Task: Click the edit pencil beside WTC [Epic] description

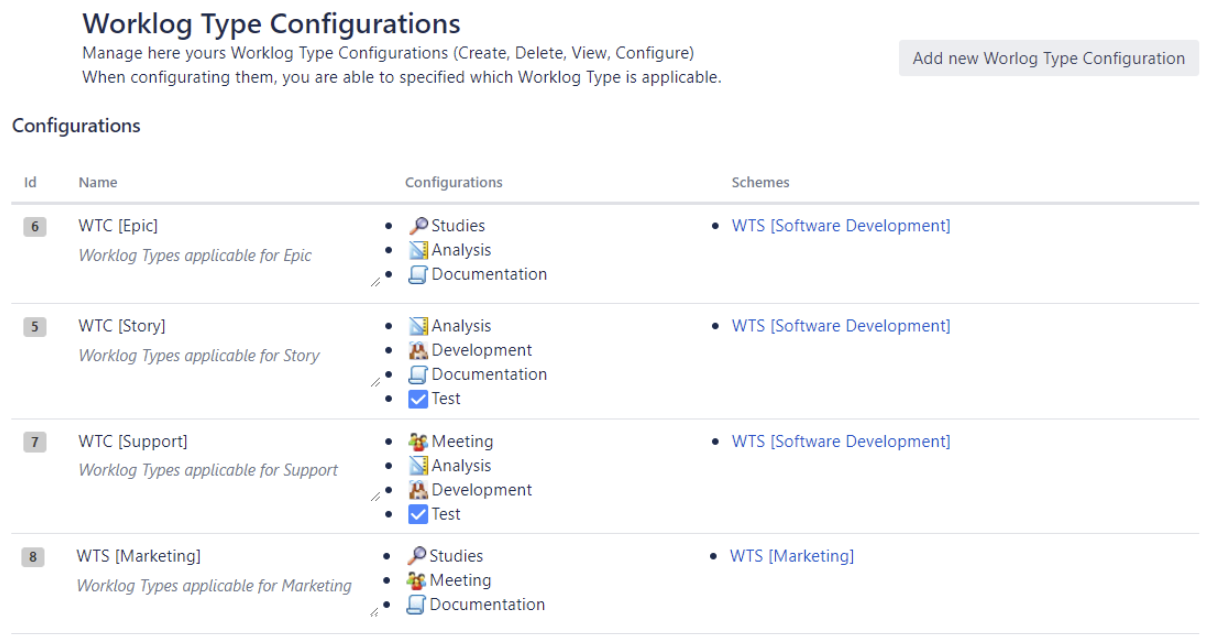Action: [375, 283]
